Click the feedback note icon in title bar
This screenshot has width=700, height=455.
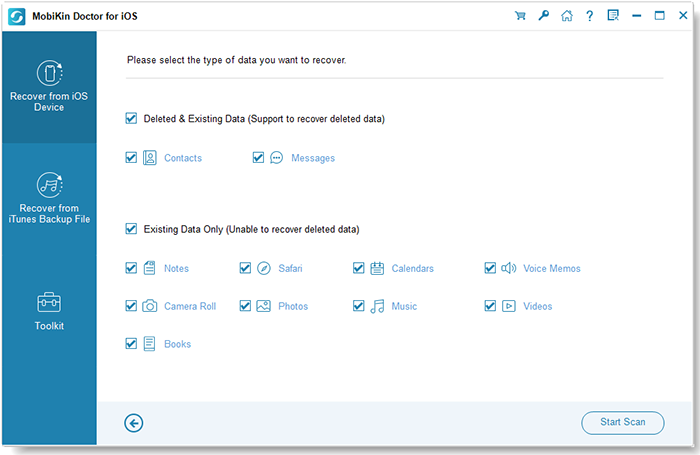[x=612, y=16]
